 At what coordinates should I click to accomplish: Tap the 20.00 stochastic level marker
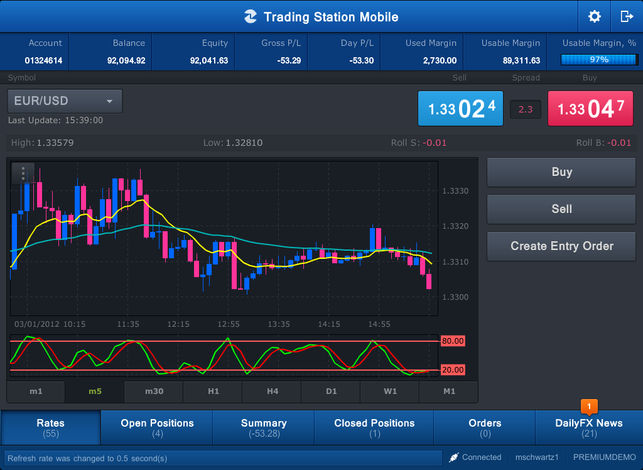453,370
